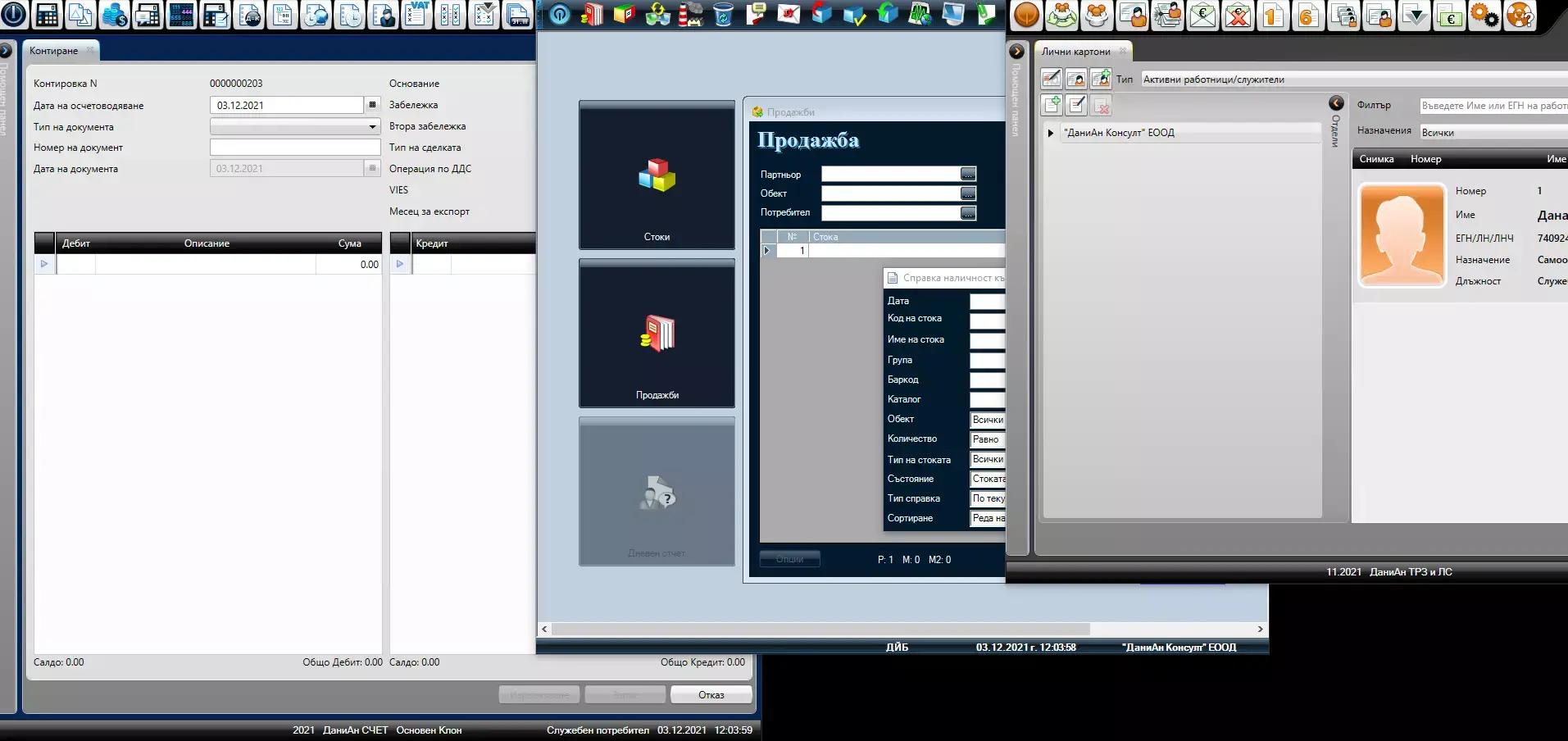Screen dimensions: 1568x741
Task: Open the Обект Всички dropdown in Справка
Action: 988,420
